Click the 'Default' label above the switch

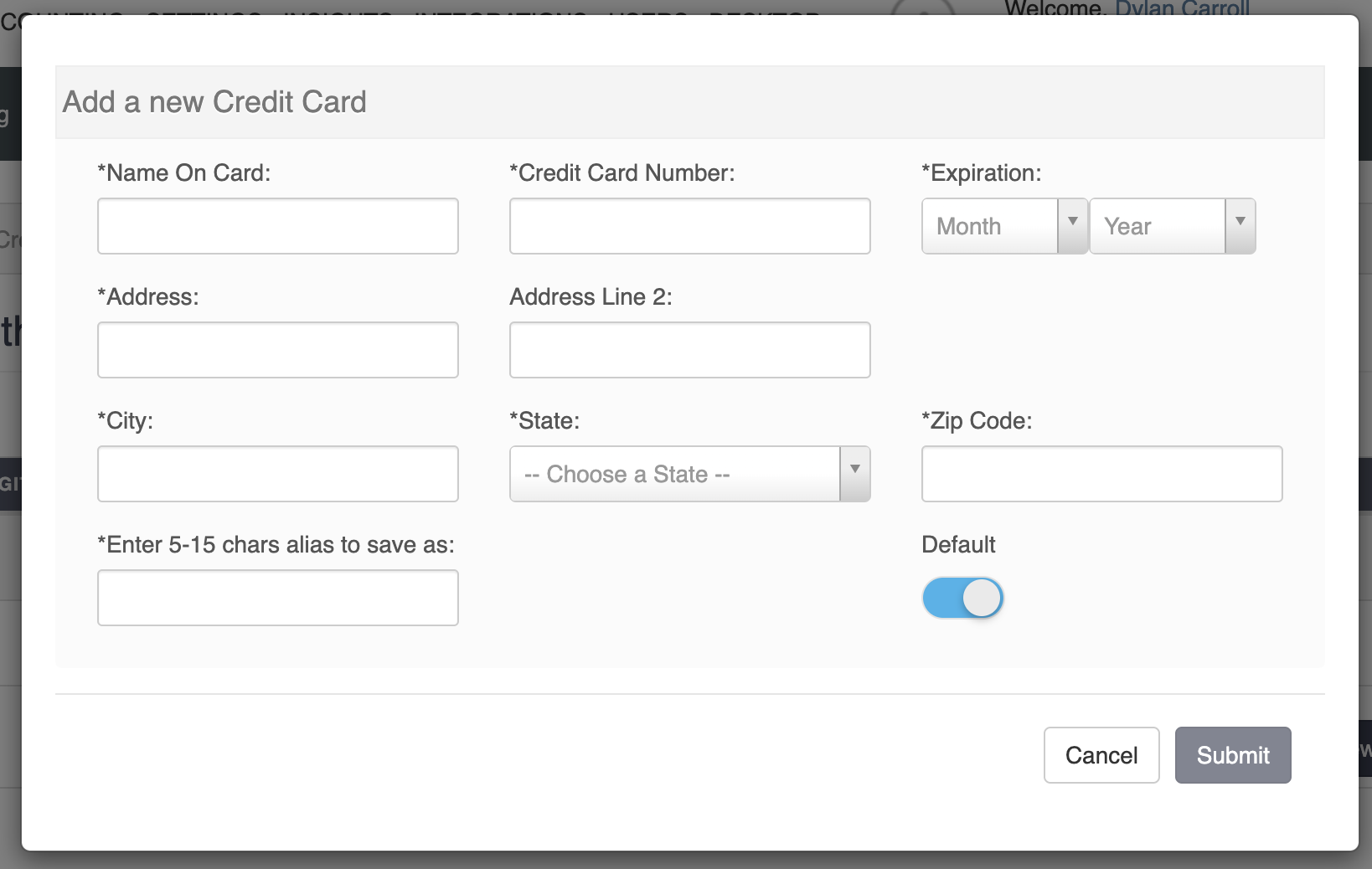point(958,545)
